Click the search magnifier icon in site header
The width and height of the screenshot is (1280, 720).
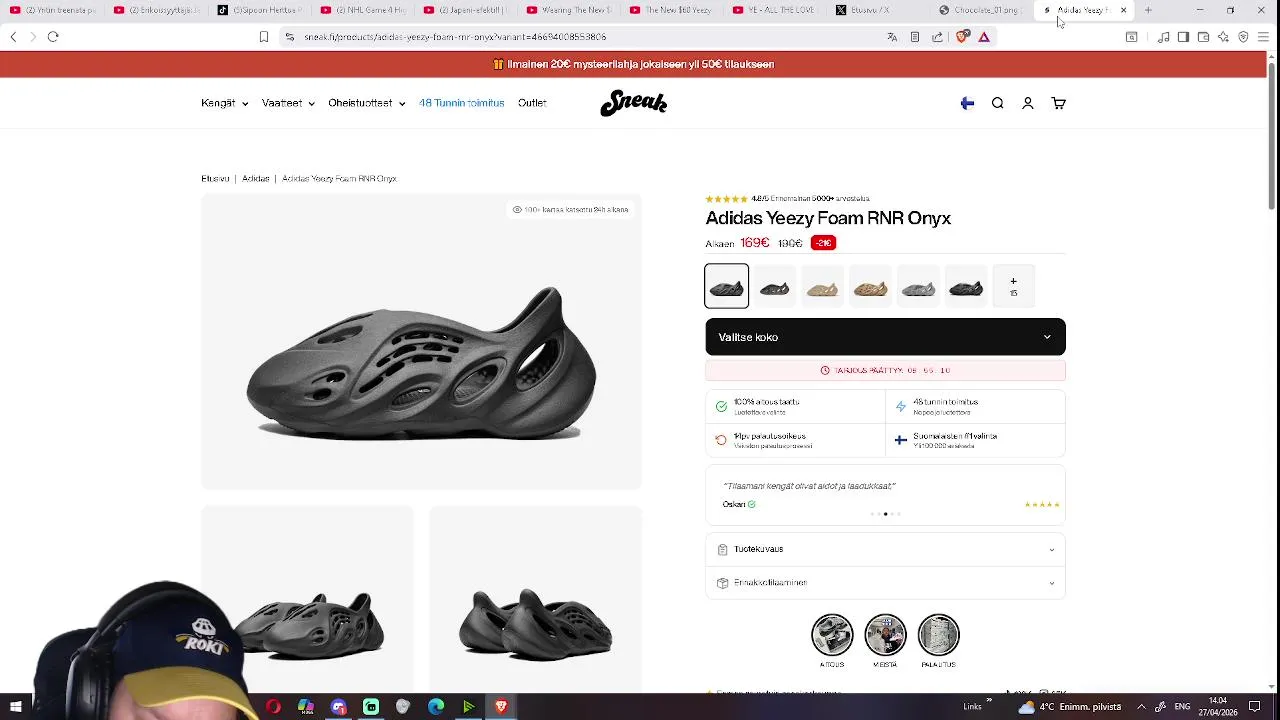coord(997,103)
